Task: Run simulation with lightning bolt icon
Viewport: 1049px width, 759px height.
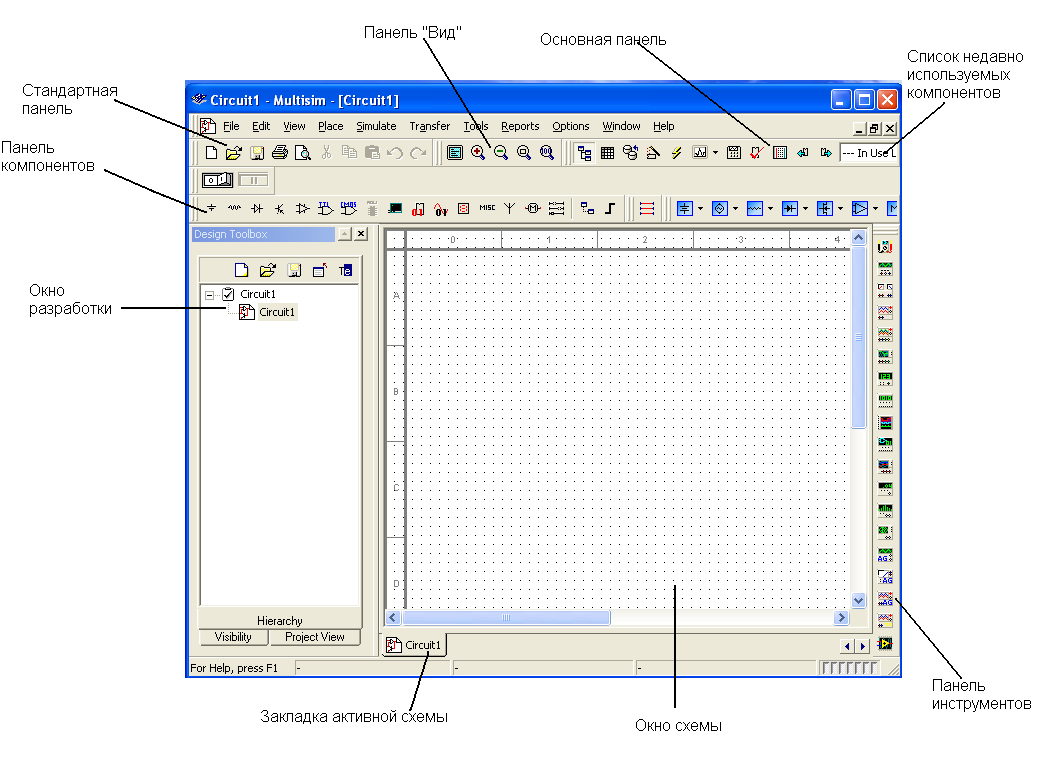Action: click(676, 152)
